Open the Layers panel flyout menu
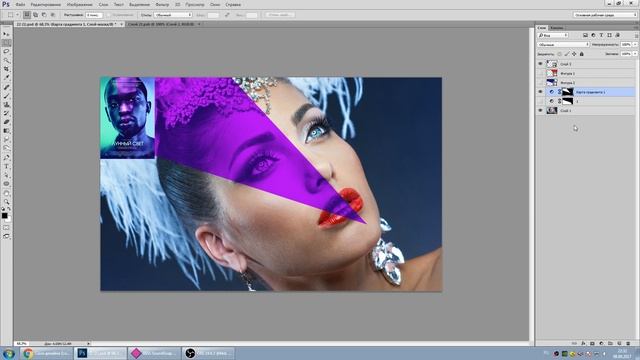The width and height of the screenshot is (640, 360). click(636, 28)
